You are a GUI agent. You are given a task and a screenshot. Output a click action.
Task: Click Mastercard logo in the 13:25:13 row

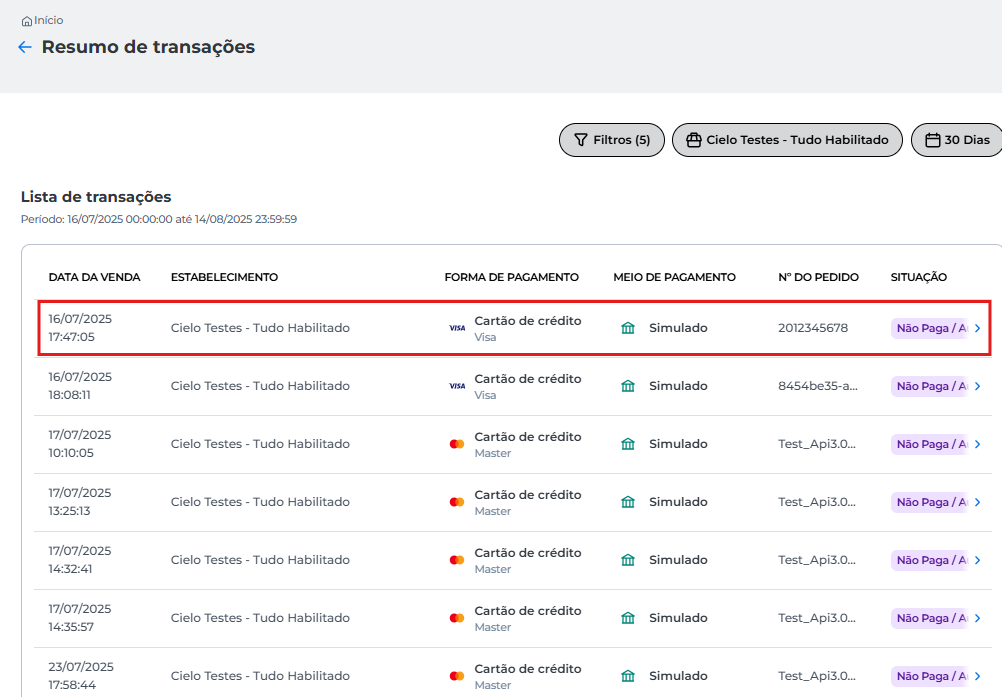(x=457, y=502)
